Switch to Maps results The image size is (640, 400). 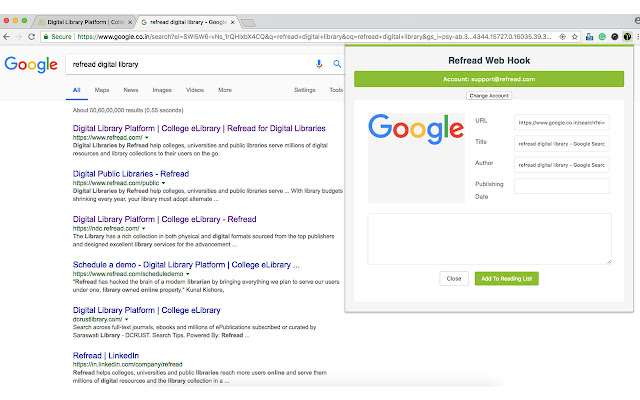[102, 90]
